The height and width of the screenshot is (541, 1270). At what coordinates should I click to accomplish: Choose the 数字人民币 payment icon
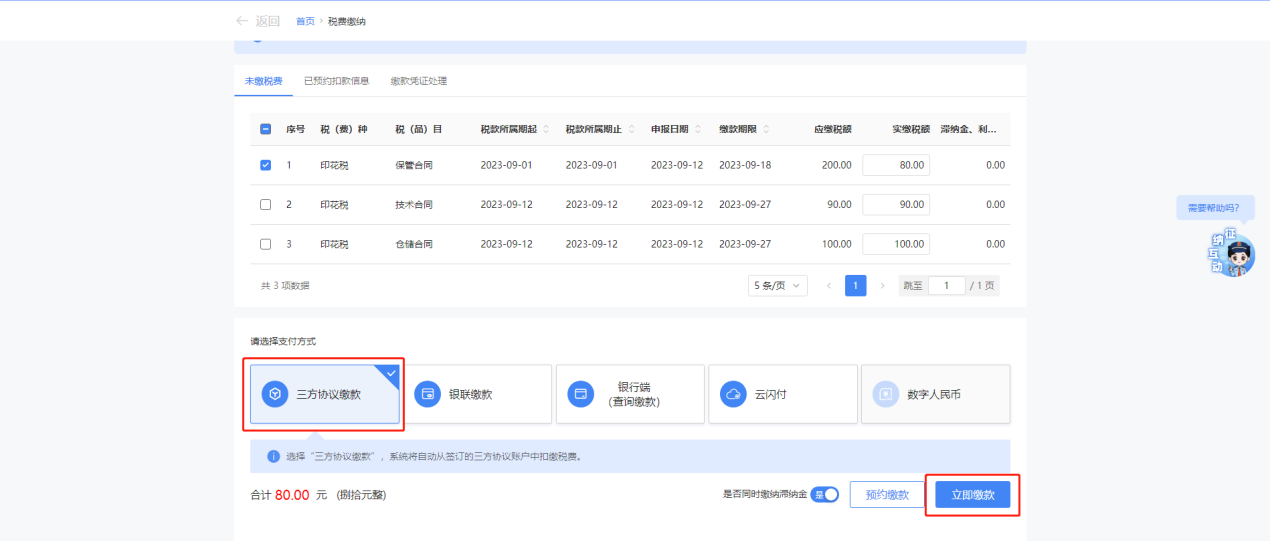pyautogui.click(x=886, y=394)
